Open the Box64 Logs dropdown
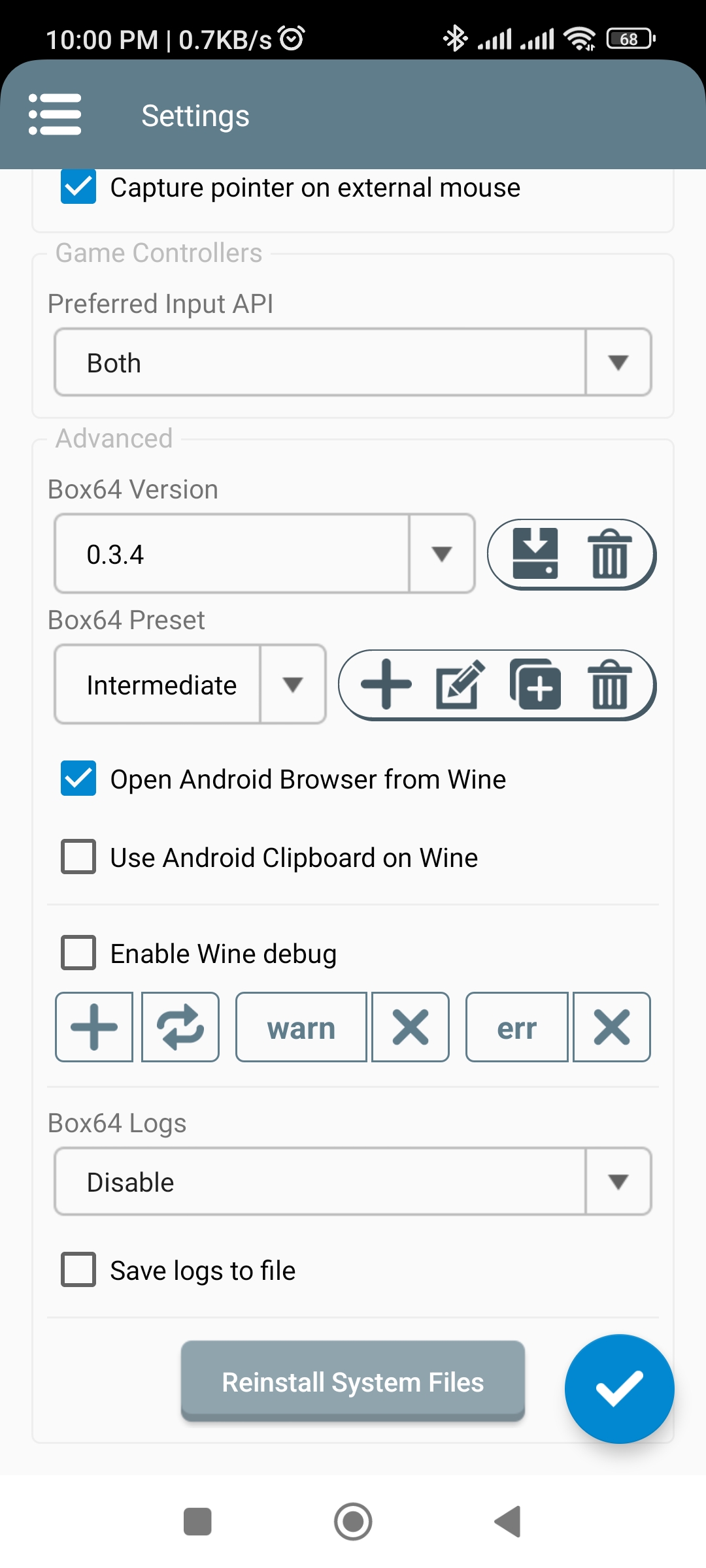706x1568 pixels. tap(353, 1181)
